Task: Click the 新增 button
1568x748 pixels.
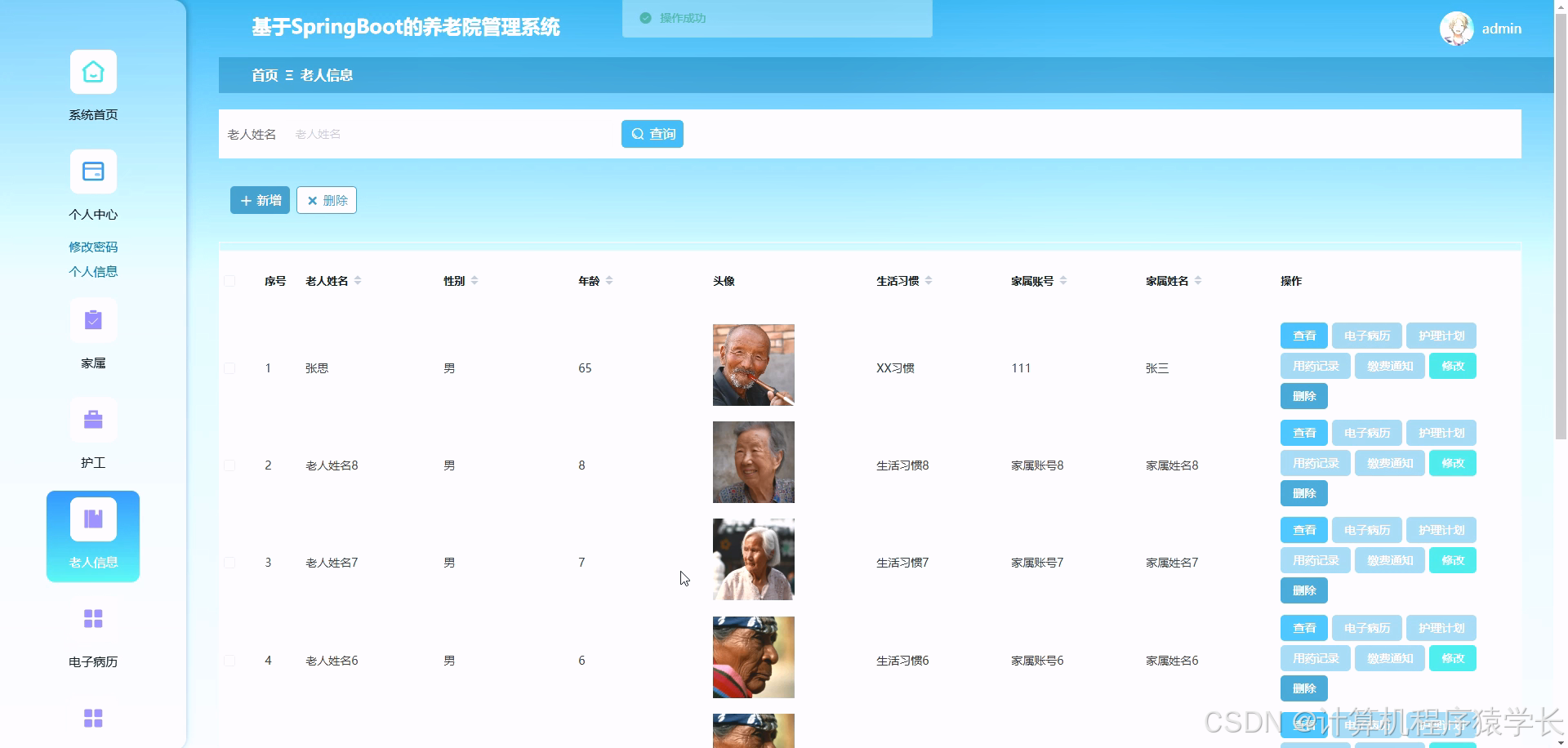Action: click(x=260, y=200)
